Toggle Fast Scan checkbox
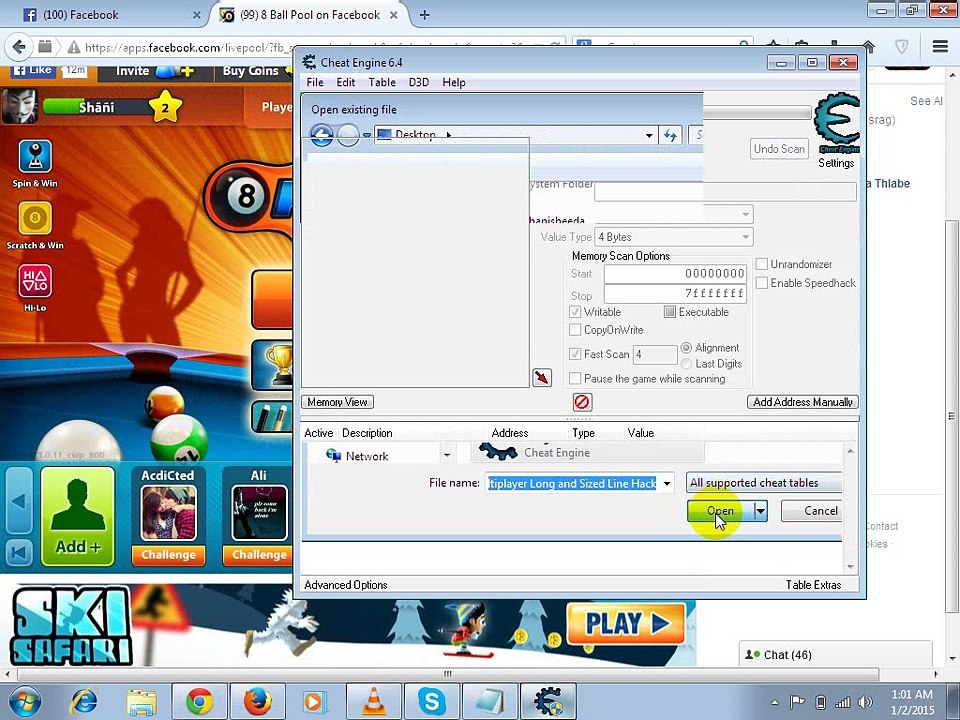The height and width of the screenshot is (720, 960). point(575,354)
